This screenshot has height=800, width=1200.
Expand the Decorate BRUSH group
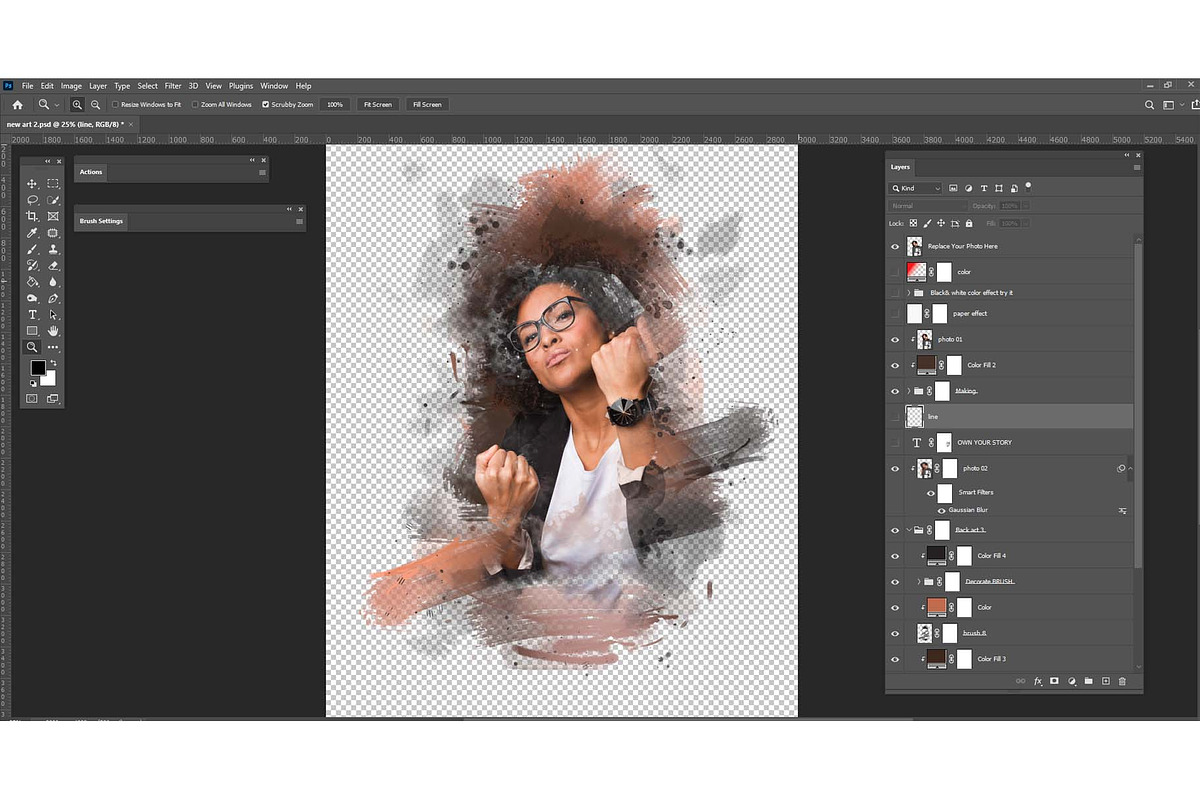919,582
